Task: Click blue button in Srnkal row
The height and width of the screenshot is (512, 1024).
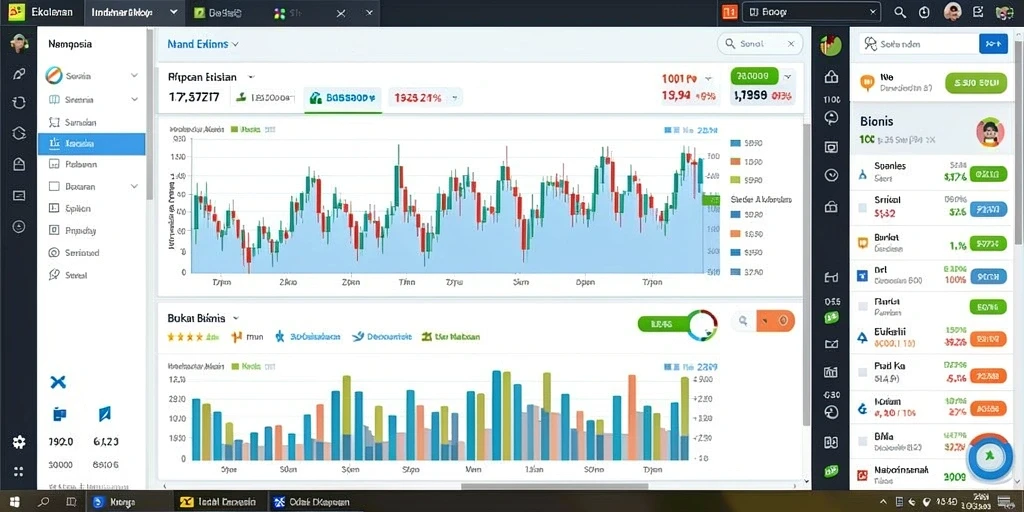Action: tap(989, 209)
